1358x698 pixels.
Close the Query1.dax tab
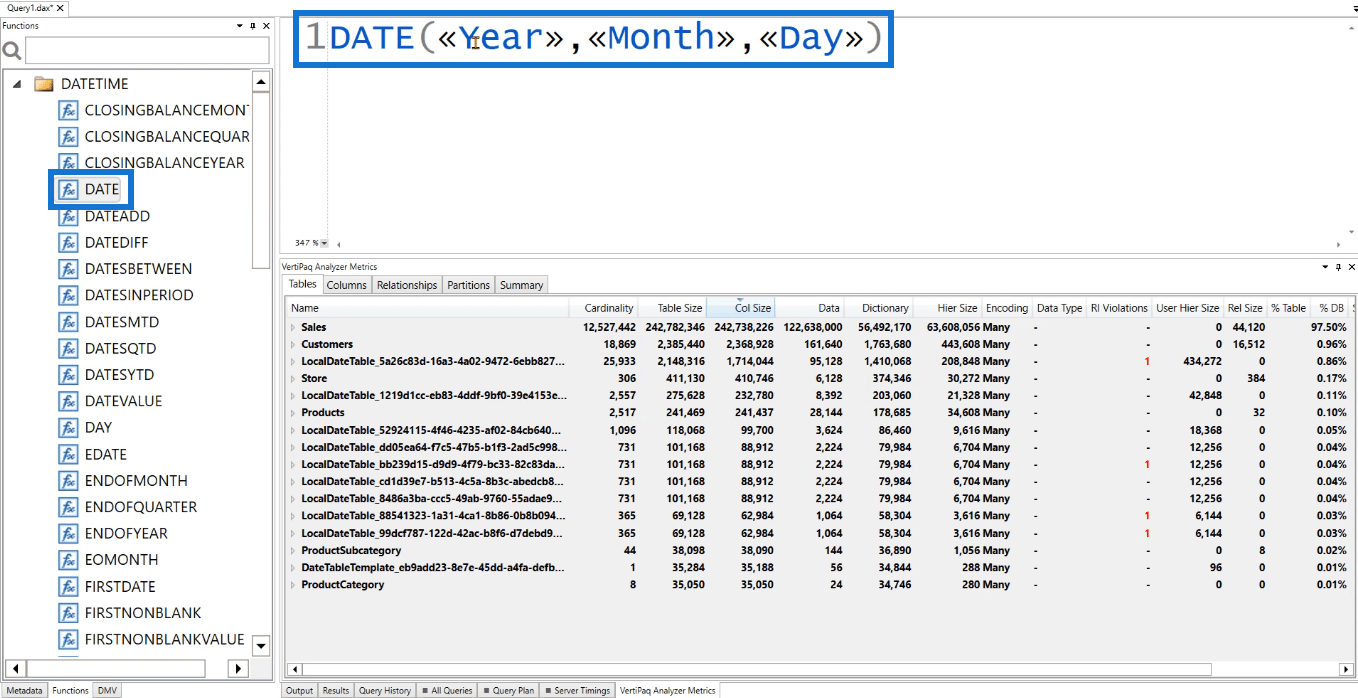pyautogui.click(x=61, y=8)
